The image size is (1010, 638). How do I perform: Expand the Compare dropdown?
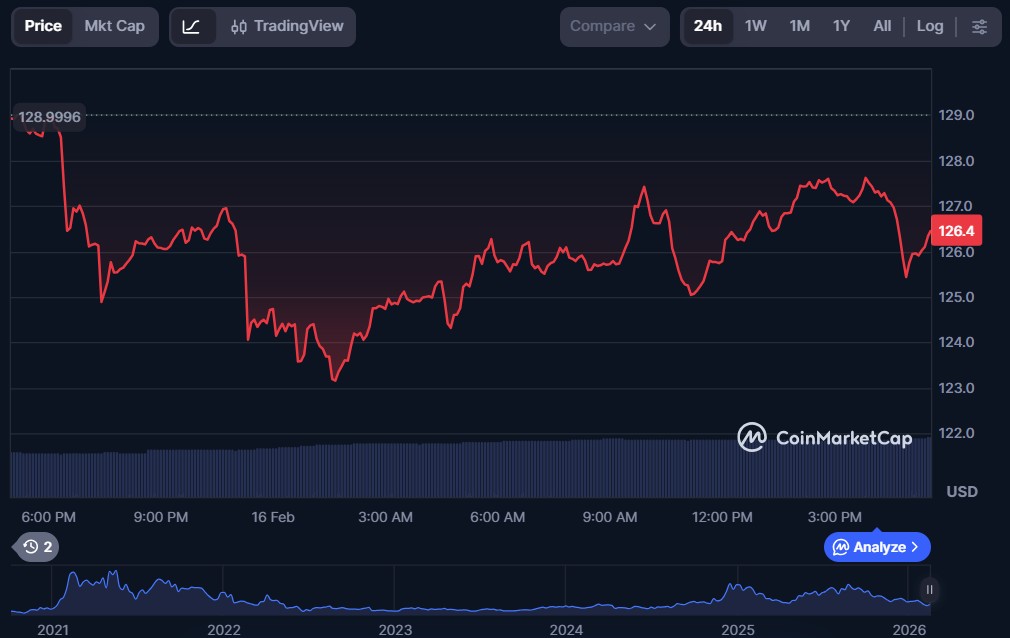[x=614, y=27]
